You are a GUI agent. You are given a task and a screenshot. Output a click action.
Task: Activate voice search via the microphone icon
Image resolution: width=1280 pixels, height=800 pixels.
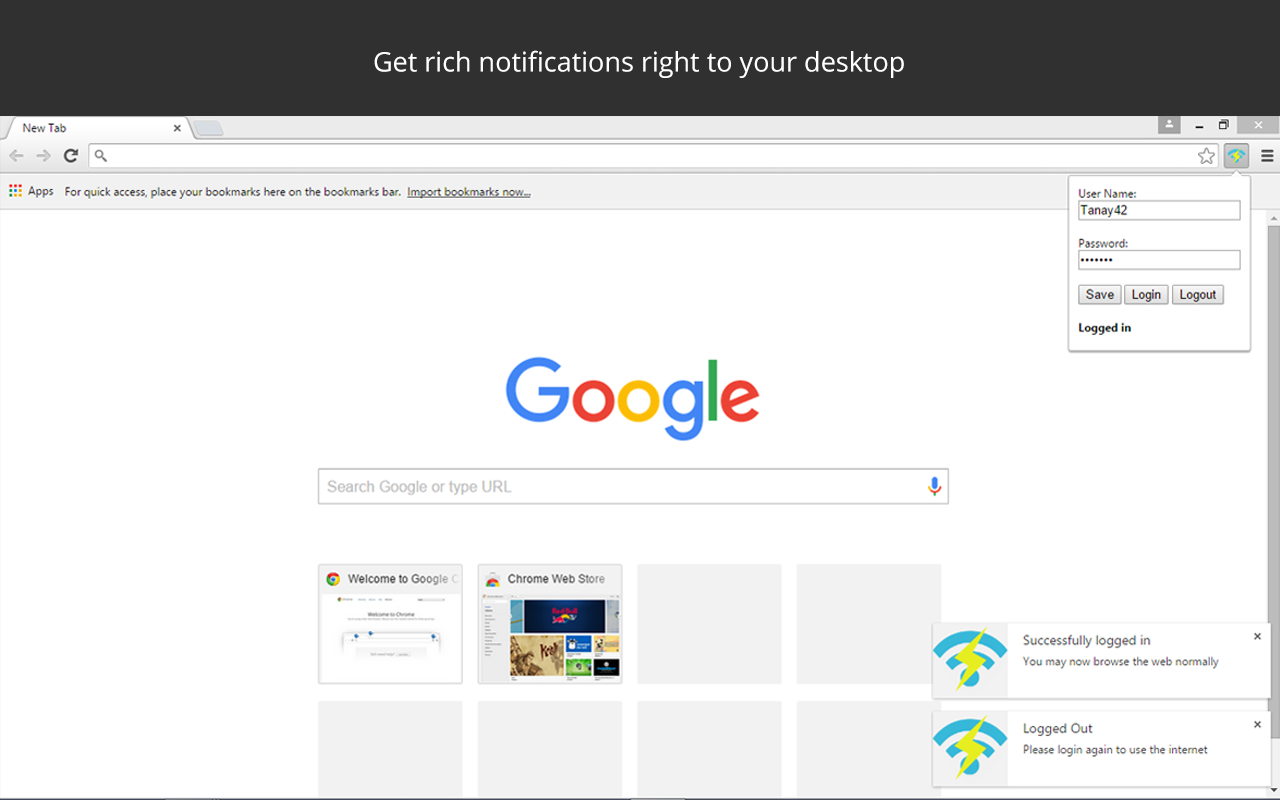click(934, 486)
